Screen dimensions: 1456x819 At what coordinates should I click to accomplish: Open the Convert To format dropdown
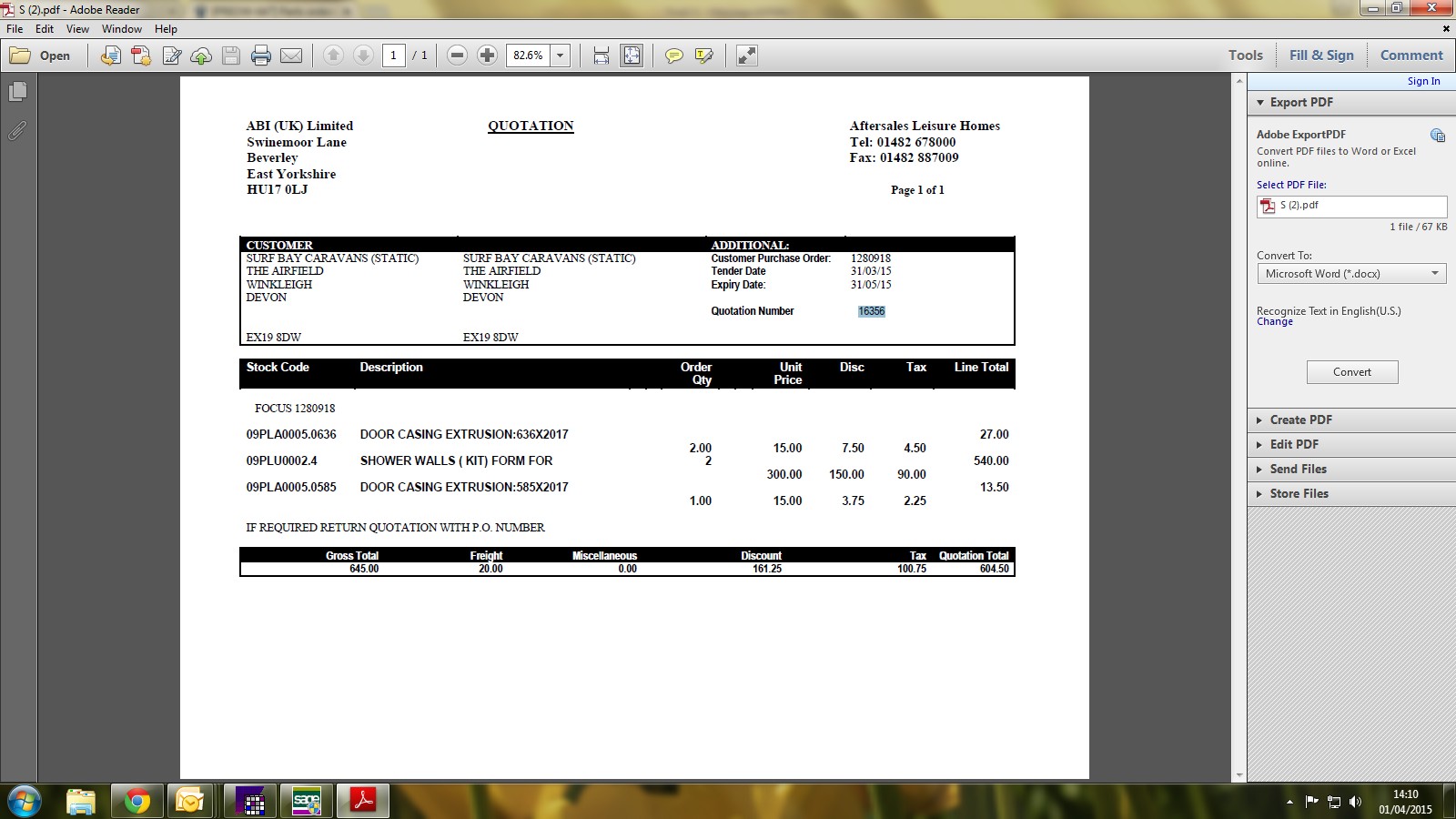coord(1351,274)
